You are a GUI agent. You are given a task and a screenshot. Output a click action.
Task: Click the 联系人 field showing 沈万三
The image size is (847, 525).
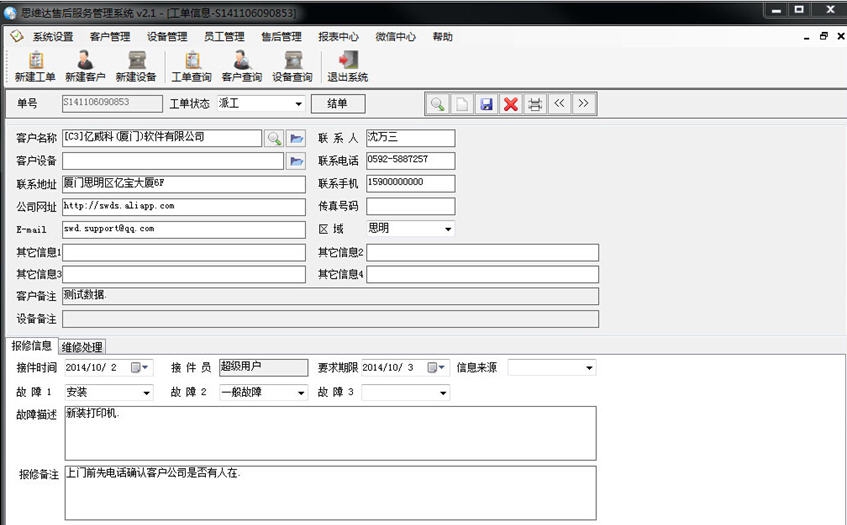(x=411, y=138)
